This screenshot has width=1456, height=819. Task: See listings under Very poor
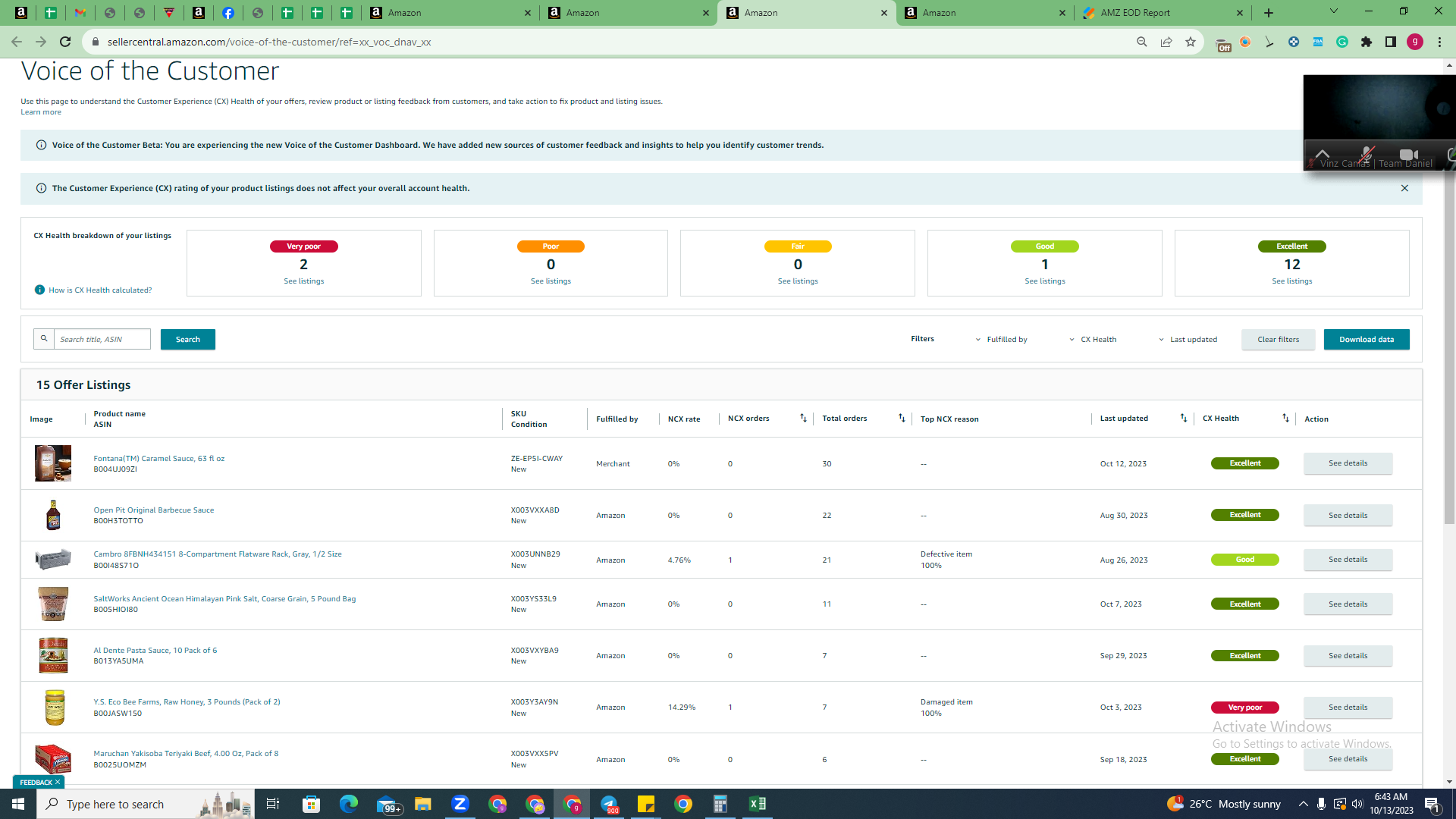point(304,281)
